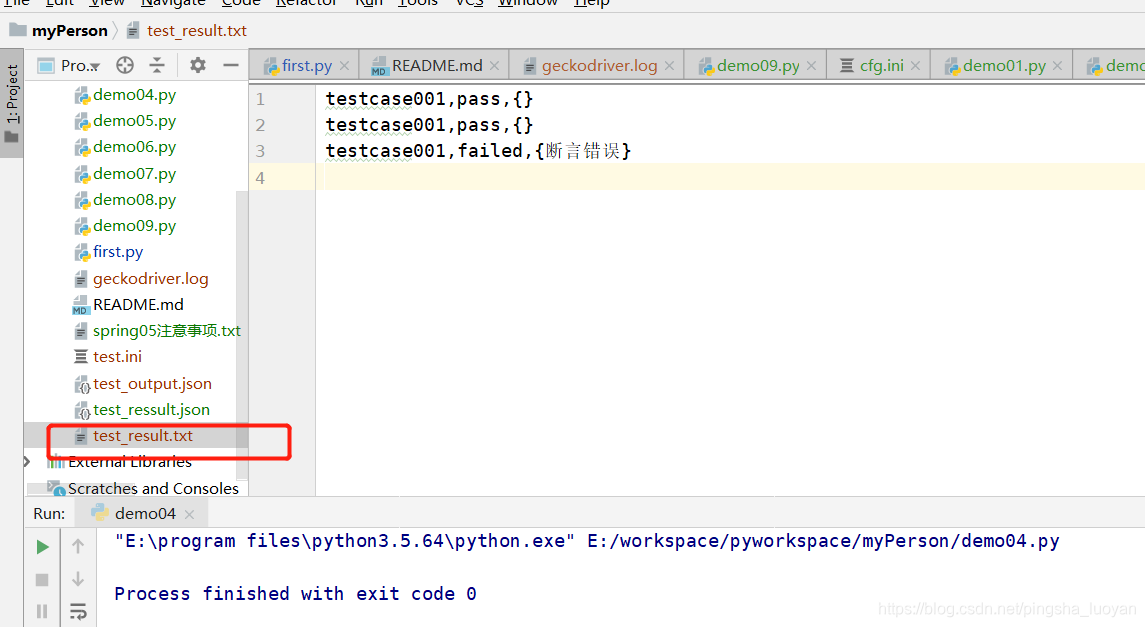Toggle soft-wrap icon in Run console
The width and height of the screenshot is (1145, 627).
click(78, 611)
